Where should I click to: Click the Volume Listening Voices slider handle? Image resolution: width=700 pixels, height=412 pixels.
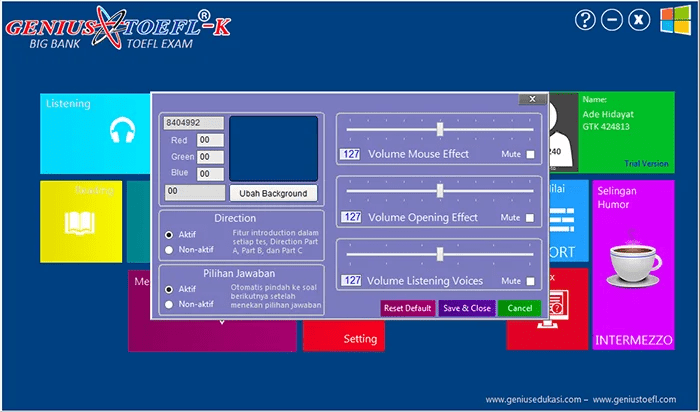click(x=440, y=254)
